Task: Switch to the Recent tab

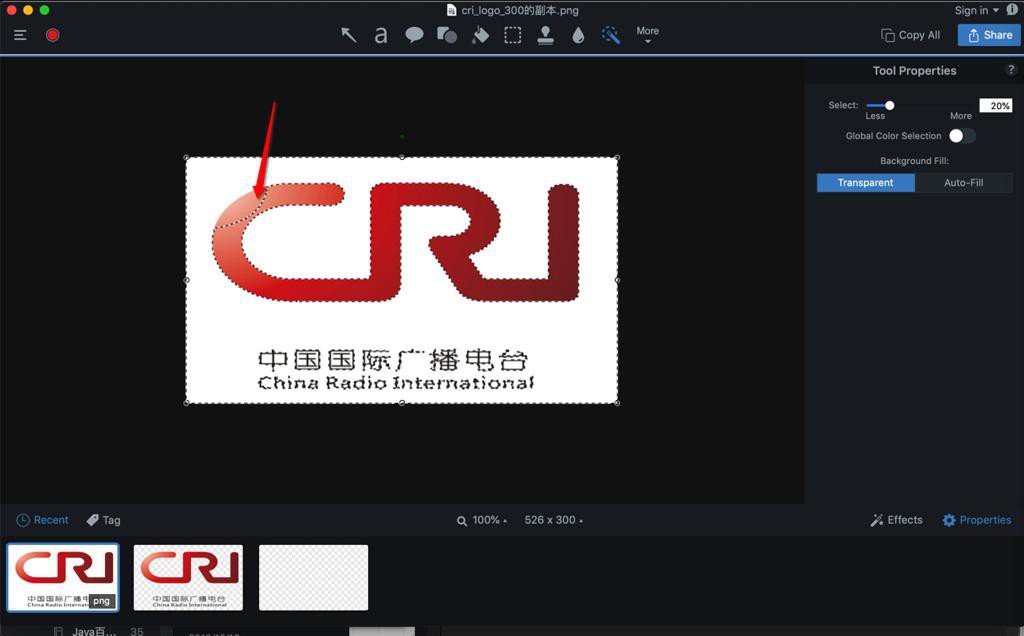Action: tap(42, 520)
